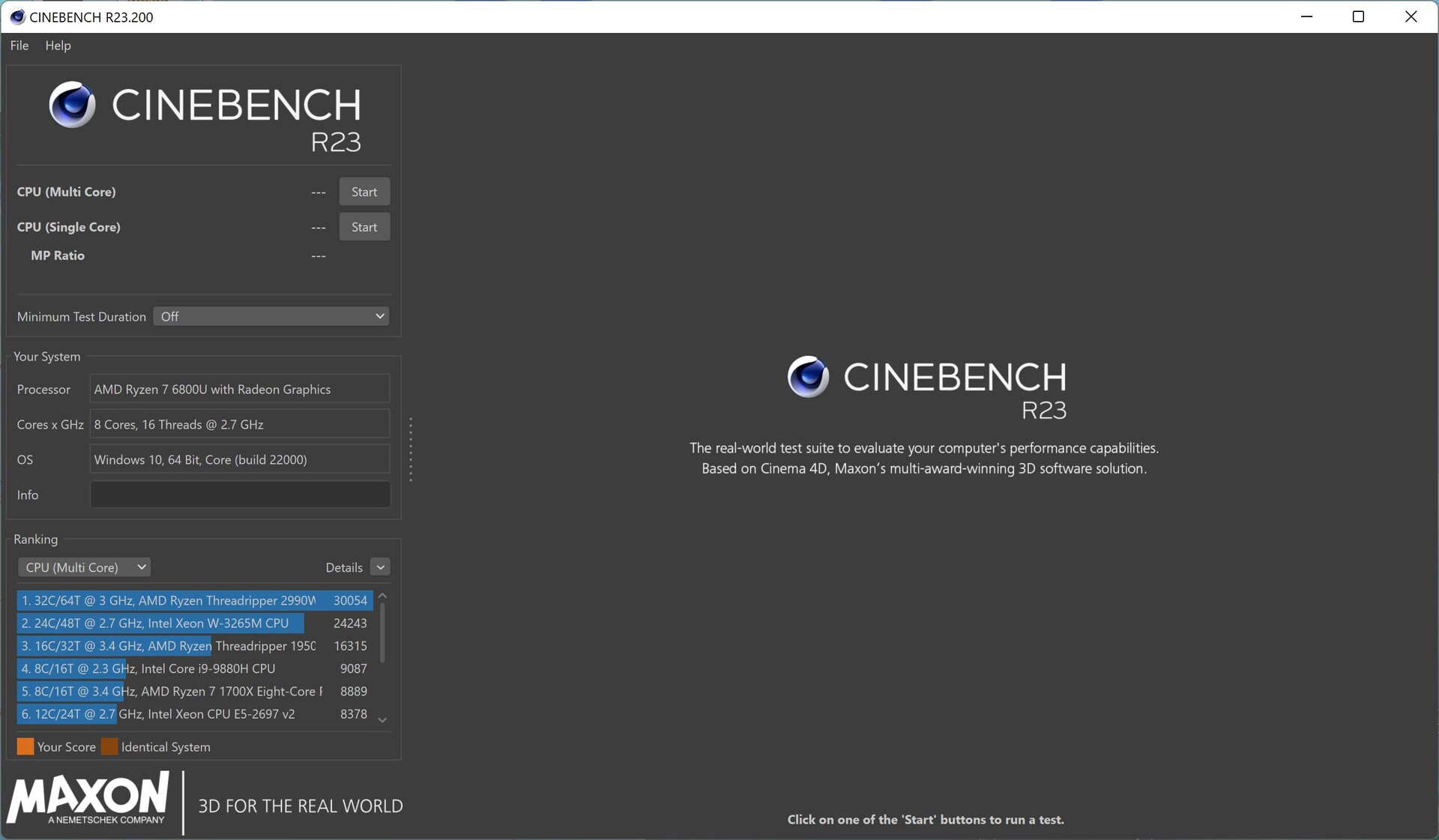
Task: Select the Threadripper 2990W ranking entry
Action: tap(194, 600)
